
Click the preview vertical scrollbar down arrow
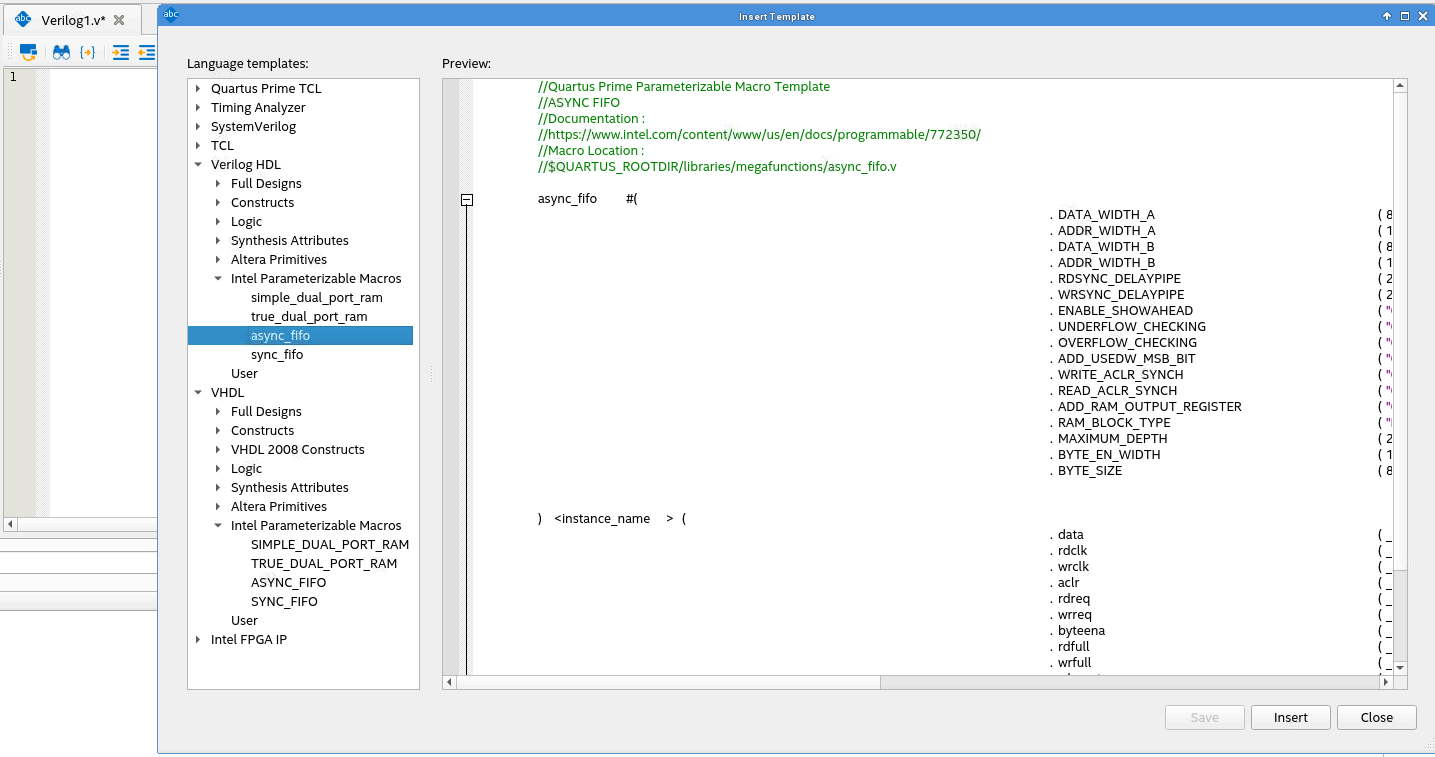click(x=1400, y=667)
